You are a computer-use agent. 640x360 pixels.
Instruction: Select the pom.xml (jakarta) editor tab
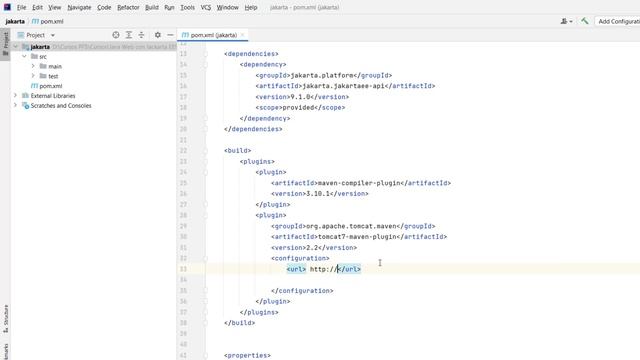[213, 35]
